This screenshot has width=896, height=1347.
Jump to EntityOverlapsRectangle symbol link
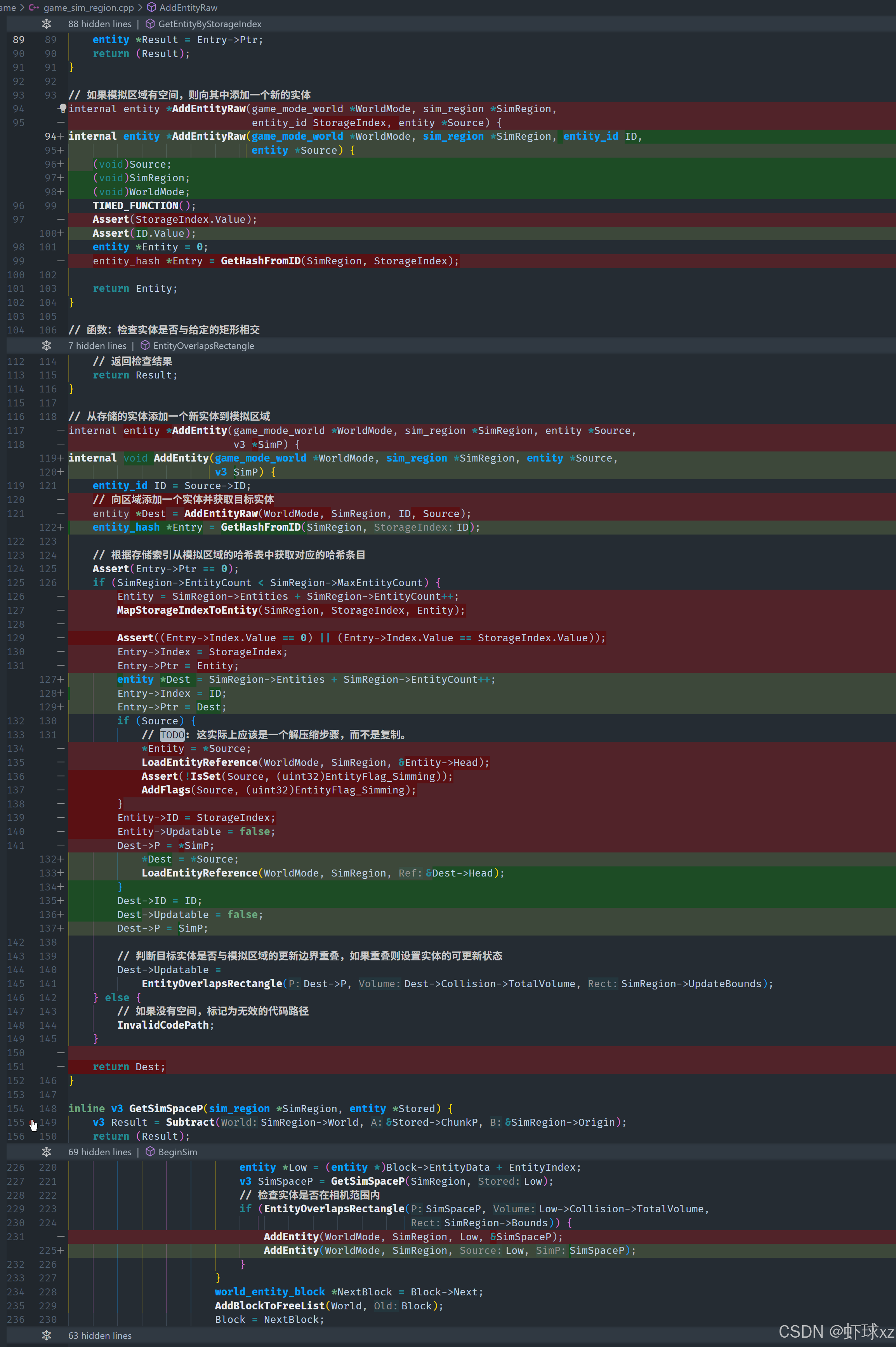tap(203, 345)
